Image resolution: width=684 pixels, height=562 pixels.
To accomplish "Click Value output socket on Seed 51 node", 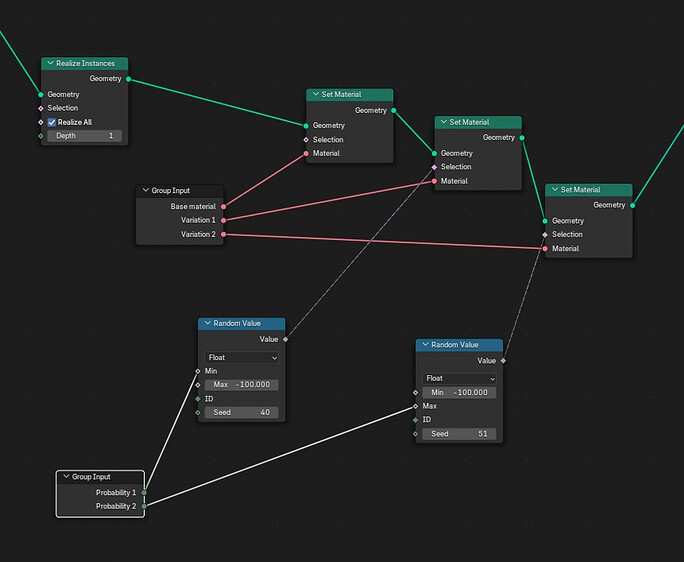I will tap(503, 360).
